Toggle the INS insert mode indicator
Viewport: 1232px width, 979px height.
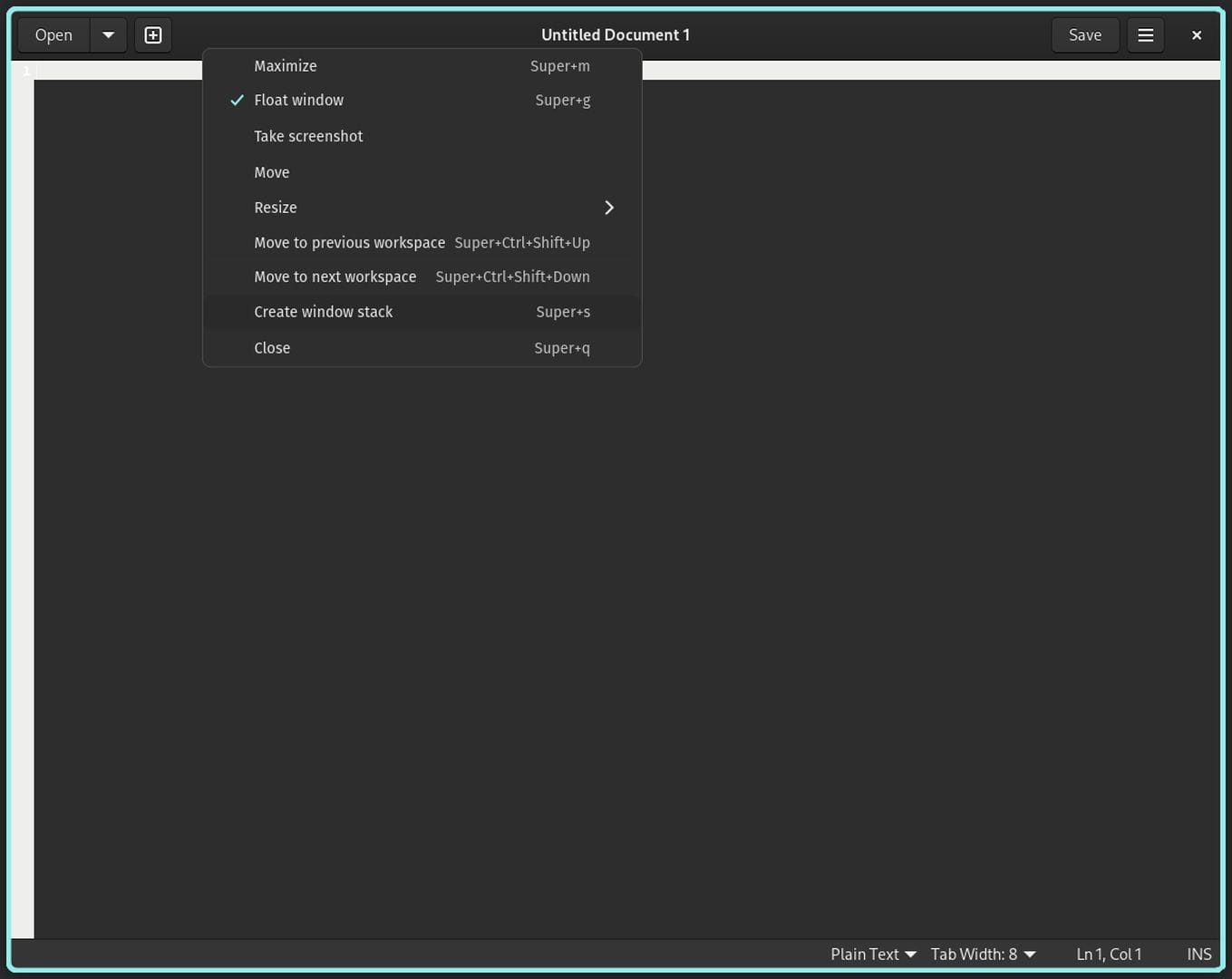coord(1198,954)
